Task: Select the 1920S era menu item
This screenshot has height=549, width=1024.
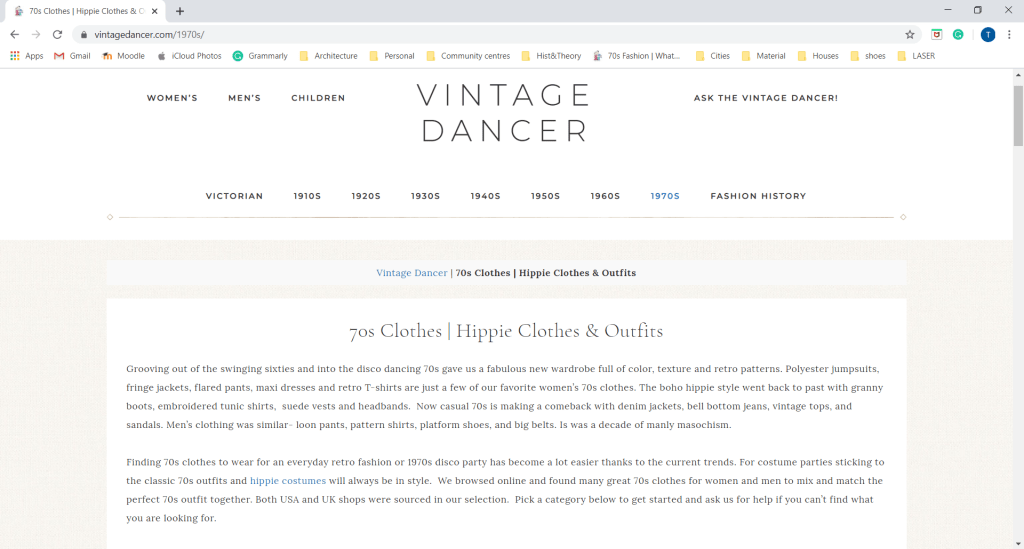Action: [x=366, y=196]
